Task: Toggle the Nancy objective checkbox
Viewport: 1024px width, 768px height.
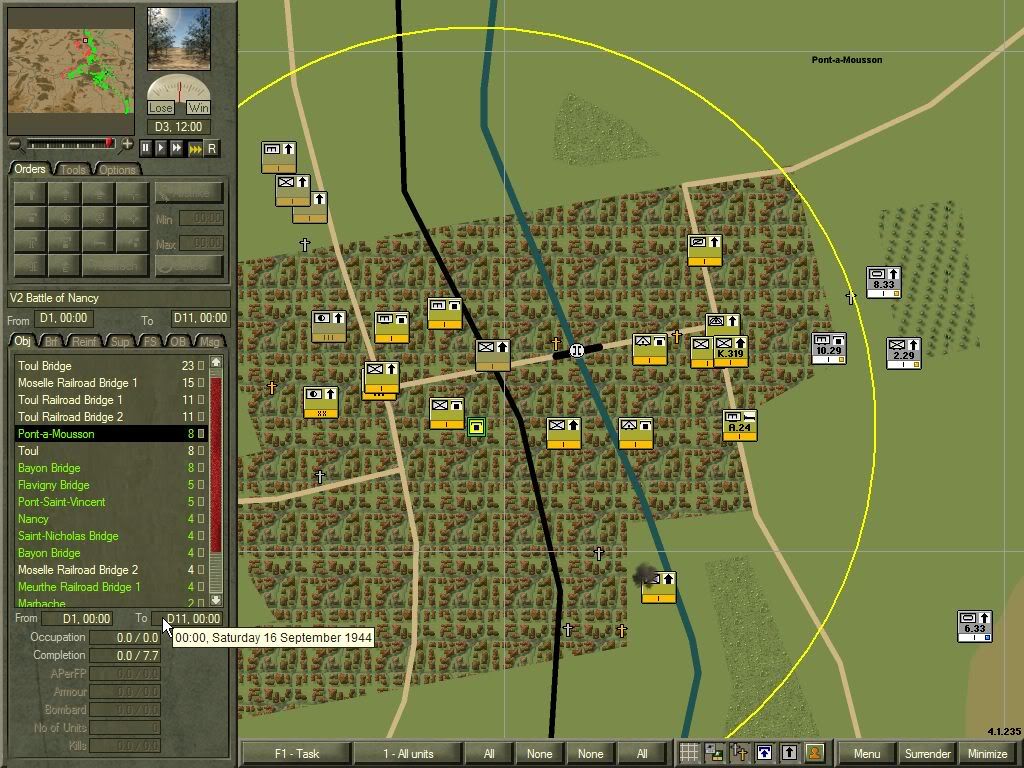Action: pyautogui.click(x=201, y=519)
